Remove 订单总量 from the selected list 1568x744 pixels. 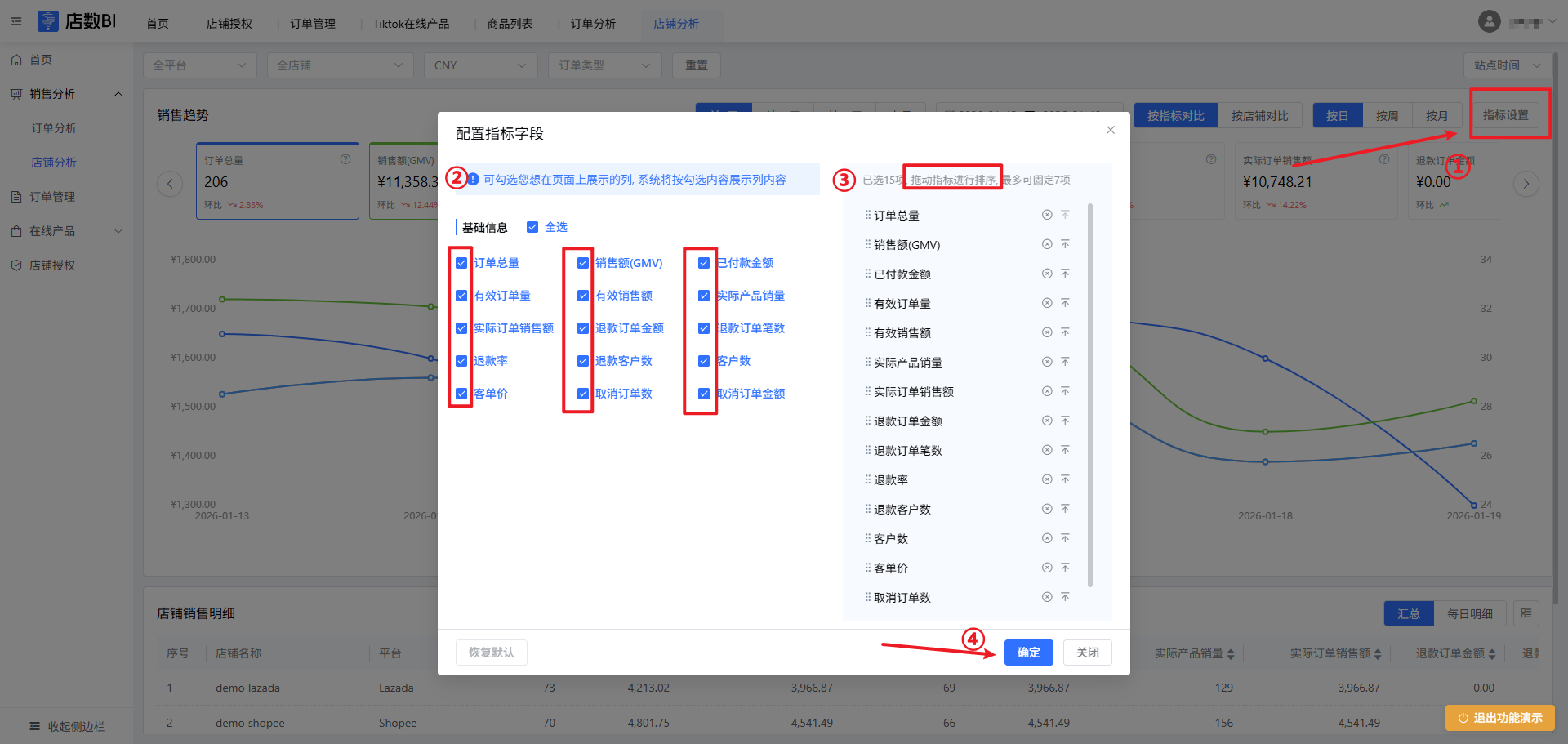point(1046,215)
